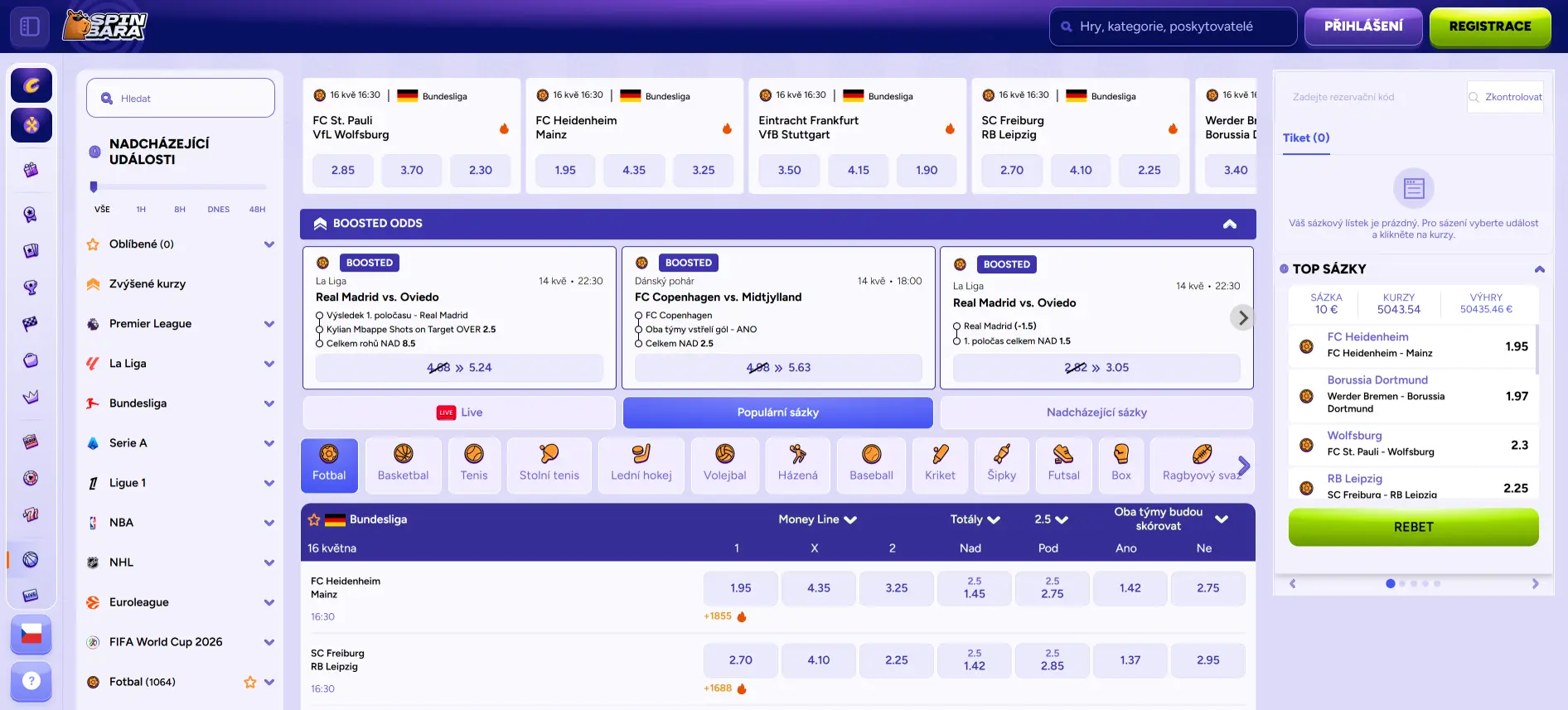1568x710 pixels.
Task: Expand NBA league list
Action: (x=269, y=523)
